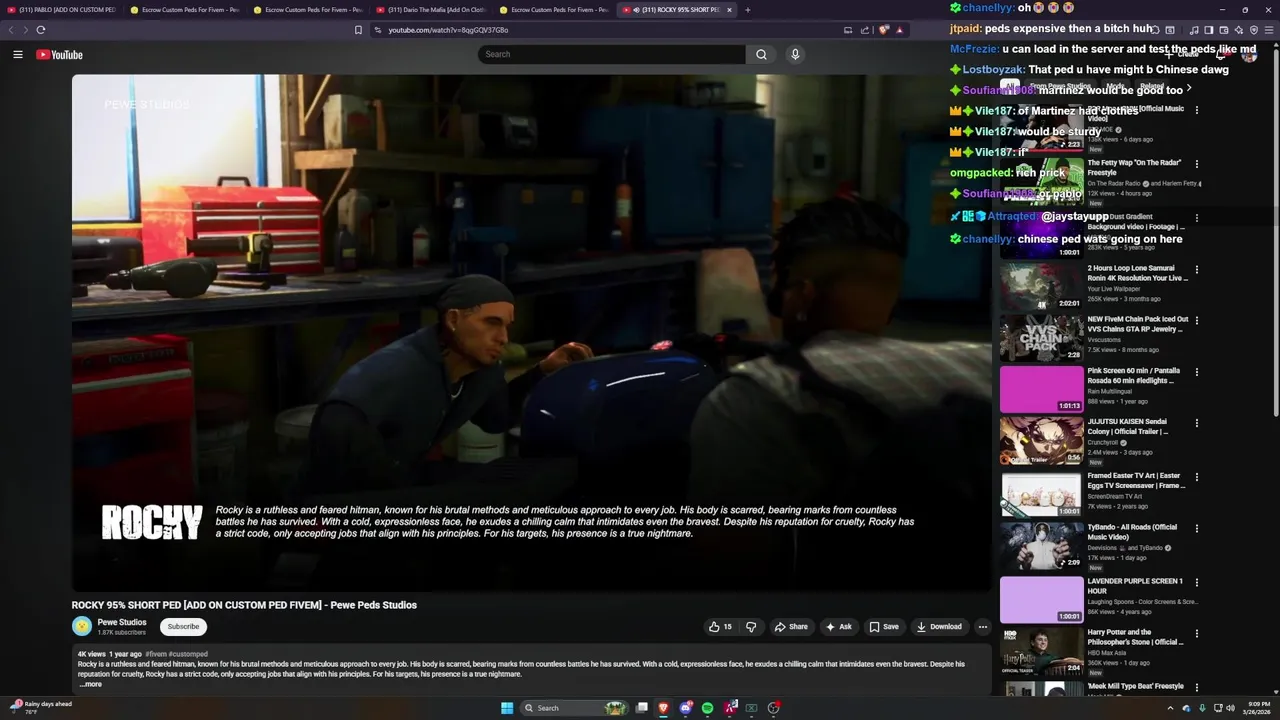This screenshot has width=1280, height=720.
Task: Open the VVS Chain Pack video thumbnail
Action: 1041,338
